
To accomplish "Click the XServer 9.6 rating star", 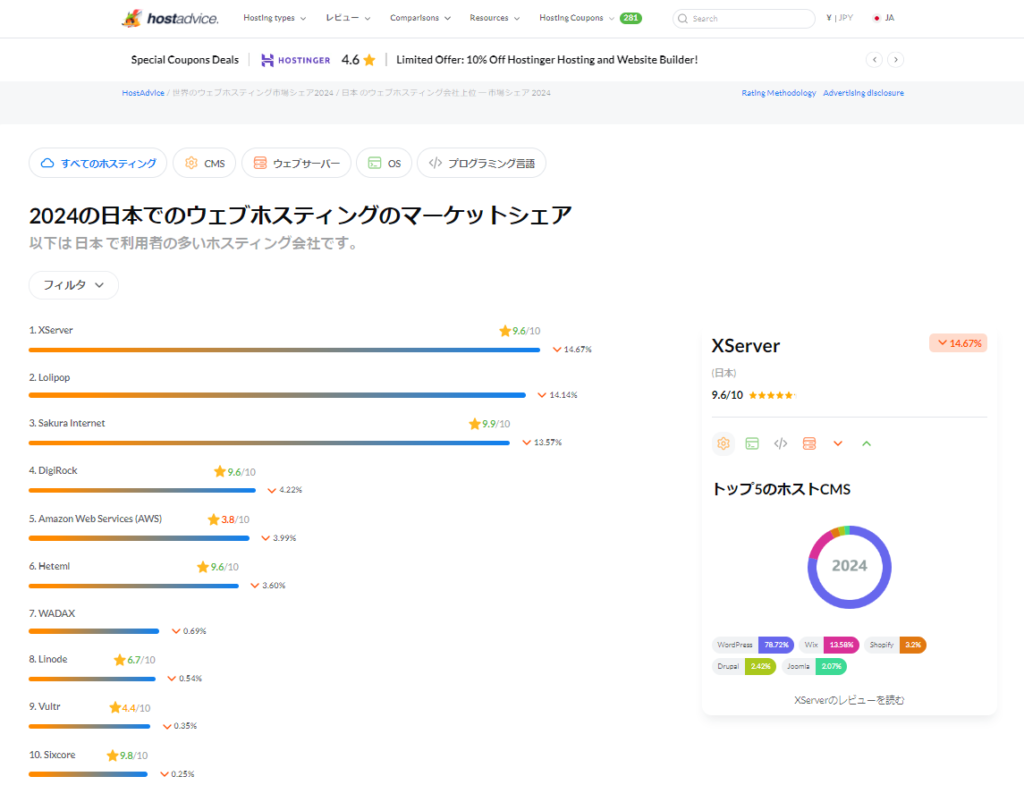I will (505, 330).
